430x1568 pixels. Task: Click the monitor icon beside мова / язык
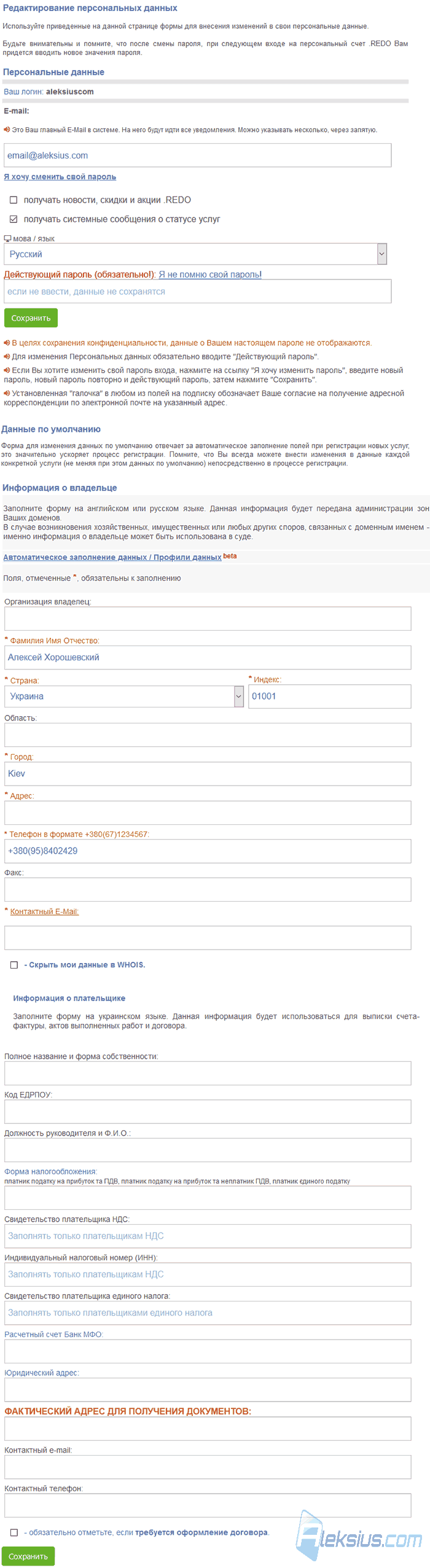pos(7,238)
